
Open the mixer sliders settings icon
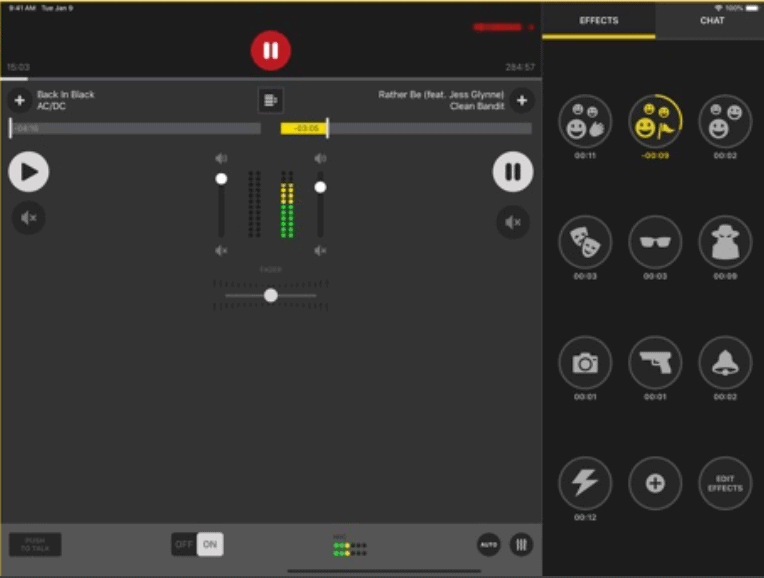coord(521,544)
